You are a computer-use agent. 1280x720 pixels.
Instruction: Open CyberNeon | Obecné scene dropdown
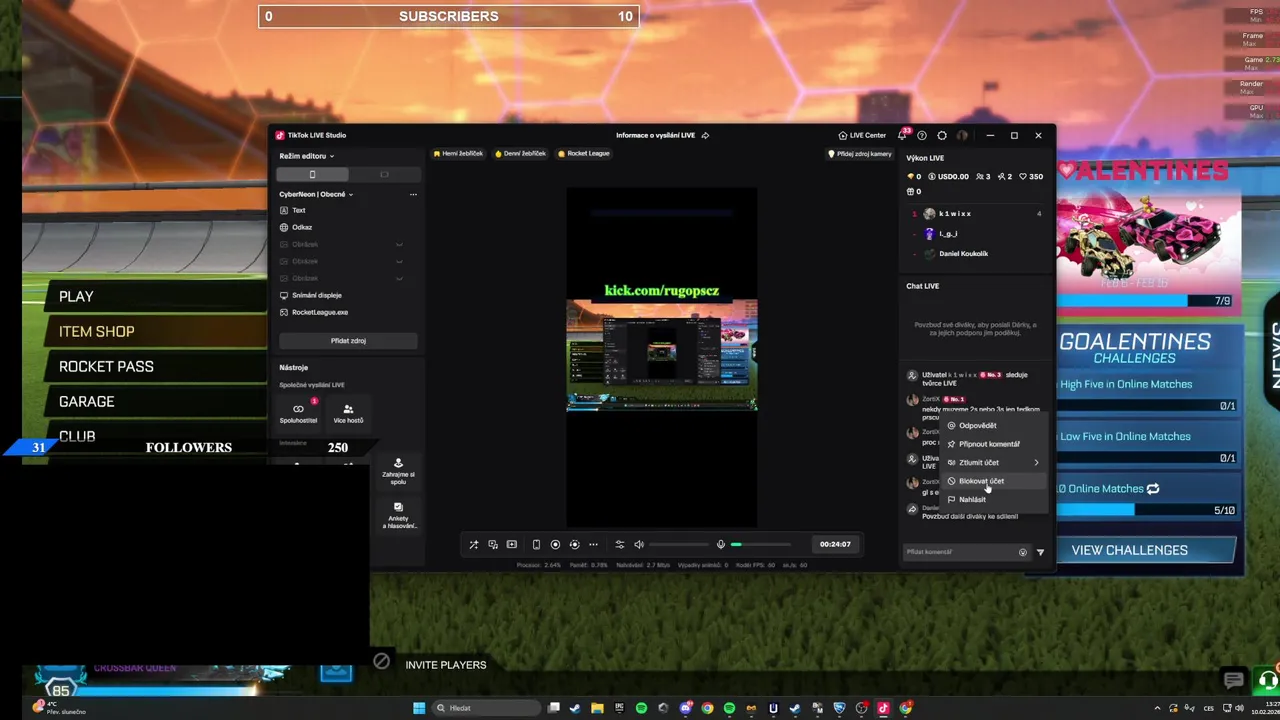point(316,194)
